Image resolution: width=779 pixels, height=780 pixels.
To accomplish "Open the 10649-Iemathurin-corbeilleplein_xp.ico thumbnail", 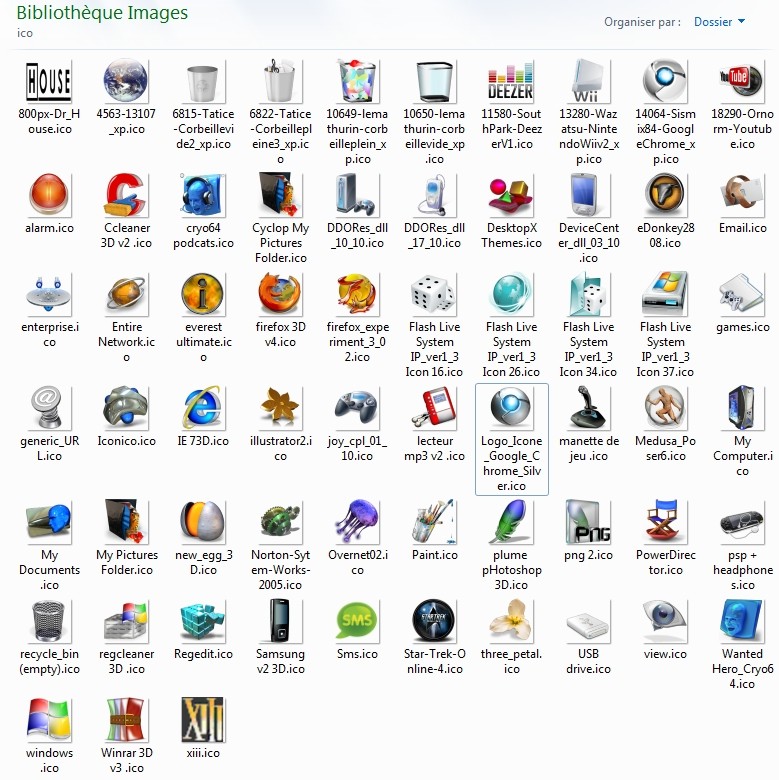I will 357,81.
